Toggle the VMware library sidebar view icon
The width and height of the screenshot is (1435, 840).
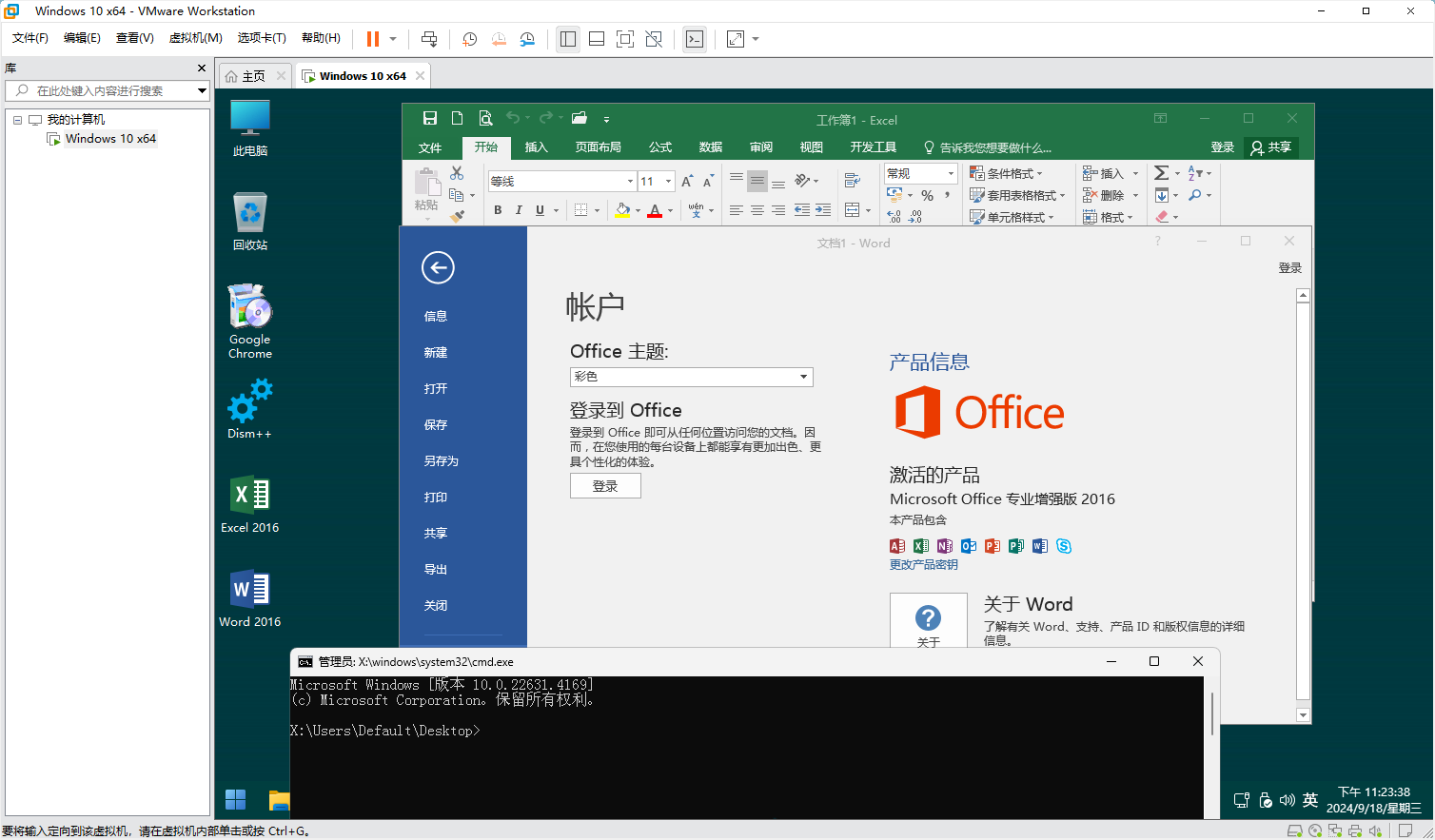click(x=568, y=39)
